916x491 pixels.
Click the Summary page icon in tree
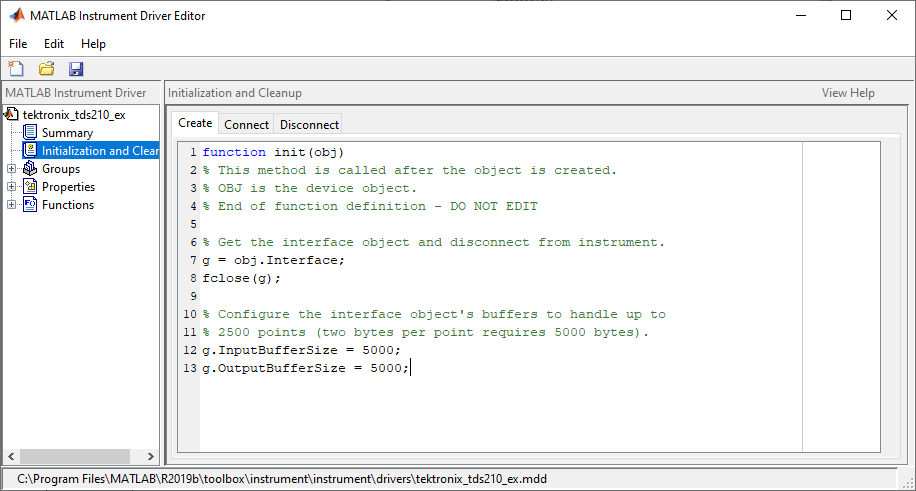31,133
